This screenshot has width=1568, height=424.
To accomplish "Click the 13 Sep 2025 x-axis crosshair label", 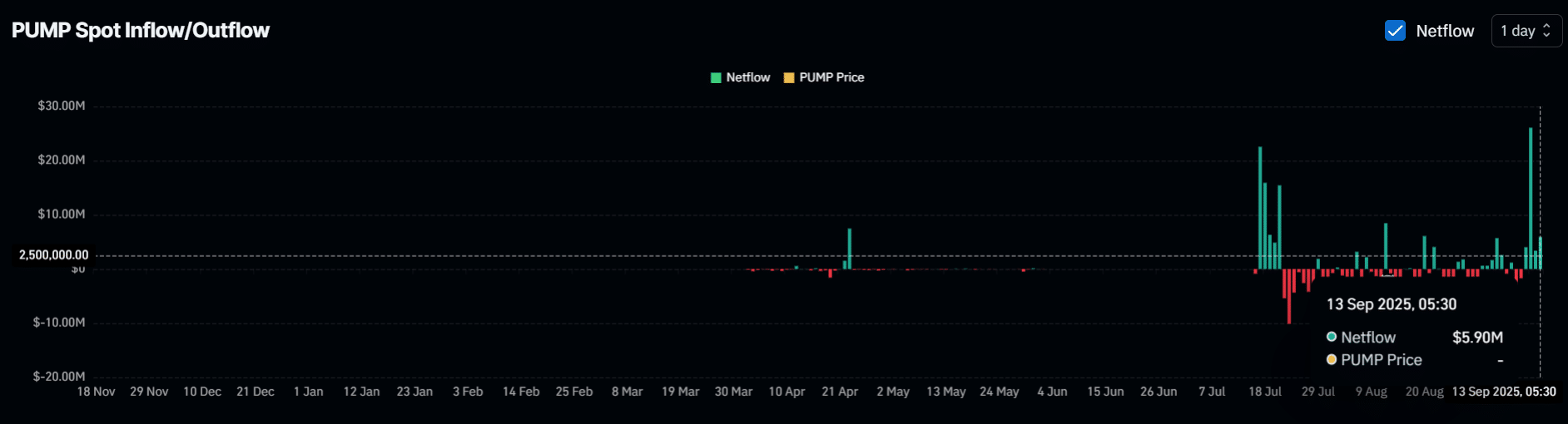I will click(x=1503, y=392).
